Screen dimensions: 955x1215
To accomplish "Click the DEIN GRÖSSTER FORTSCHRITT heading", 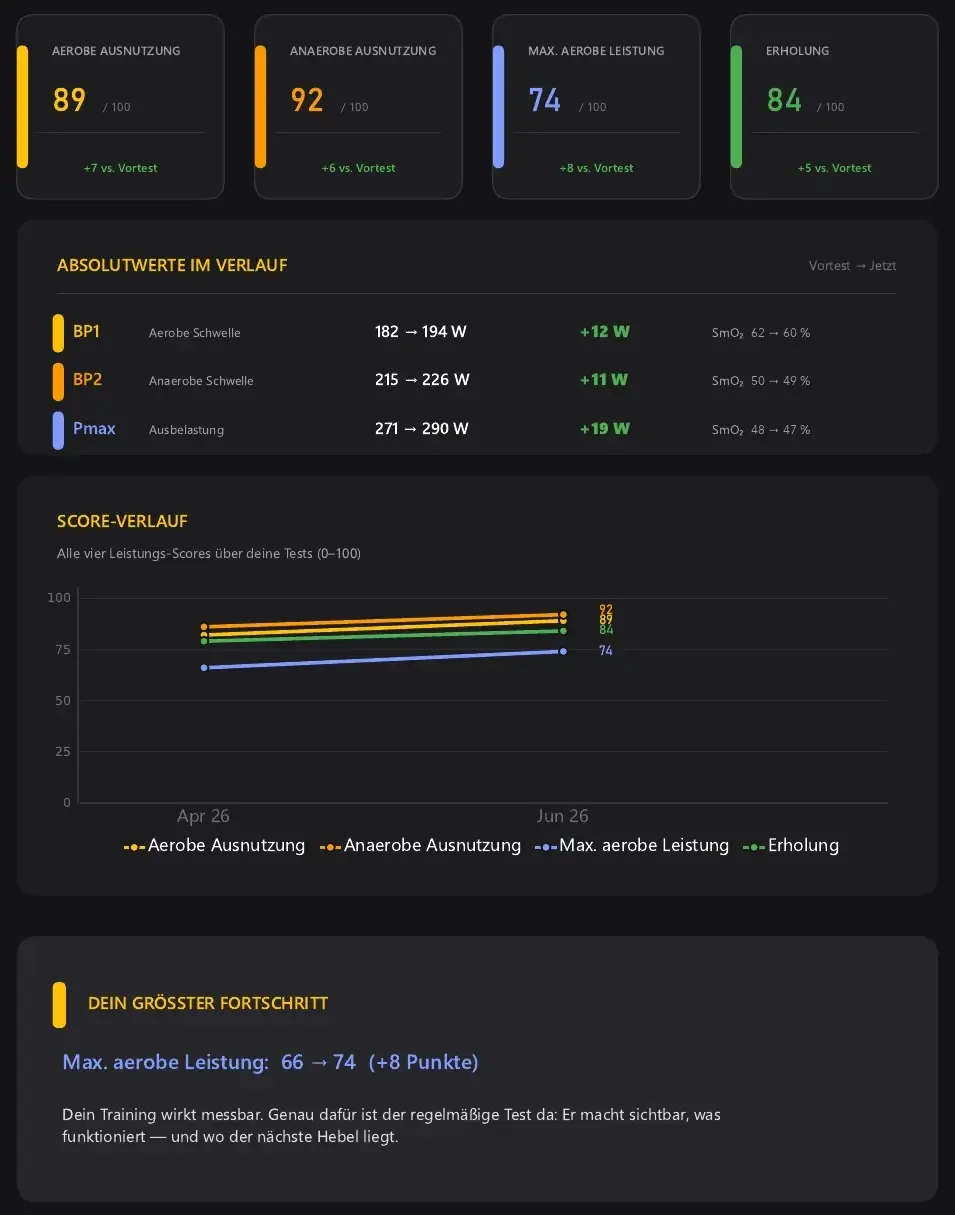I will click(208, 1003).
